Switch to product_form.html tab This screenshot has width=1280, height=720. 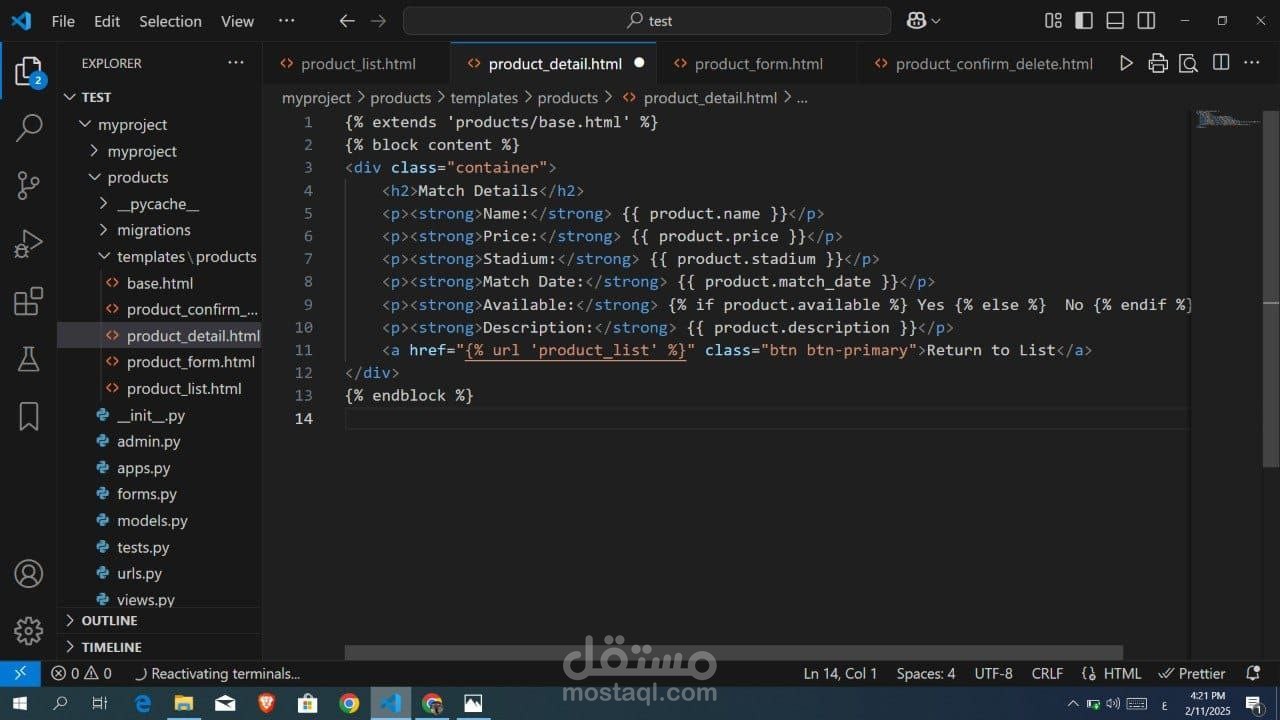(x=757, y=63)
